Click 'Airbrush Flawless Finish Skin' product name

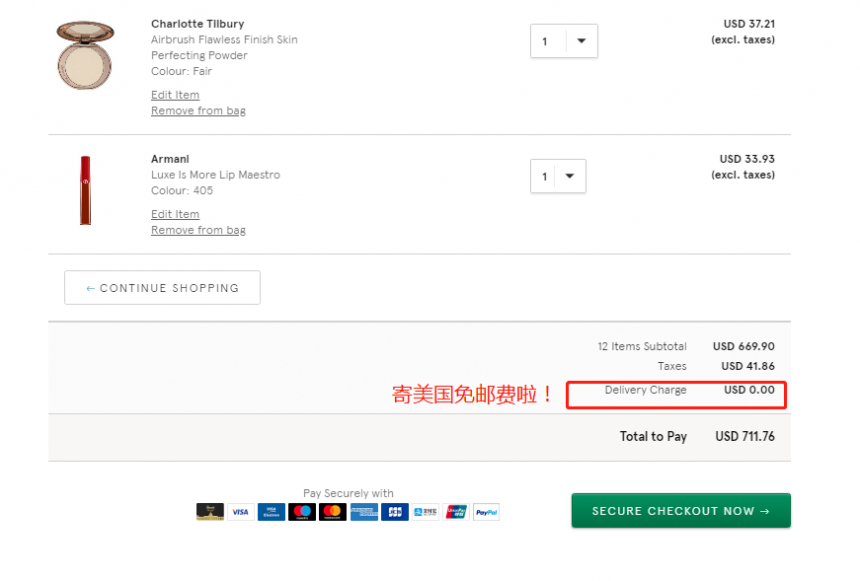224,40
